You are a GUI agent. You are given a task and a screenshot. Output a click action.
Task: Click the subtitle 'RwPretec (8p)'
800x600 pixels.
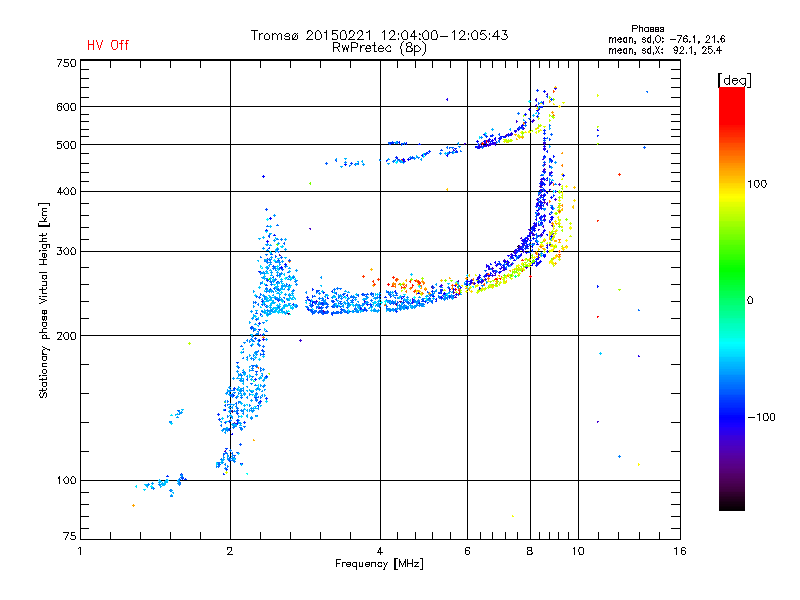(379, 48)
